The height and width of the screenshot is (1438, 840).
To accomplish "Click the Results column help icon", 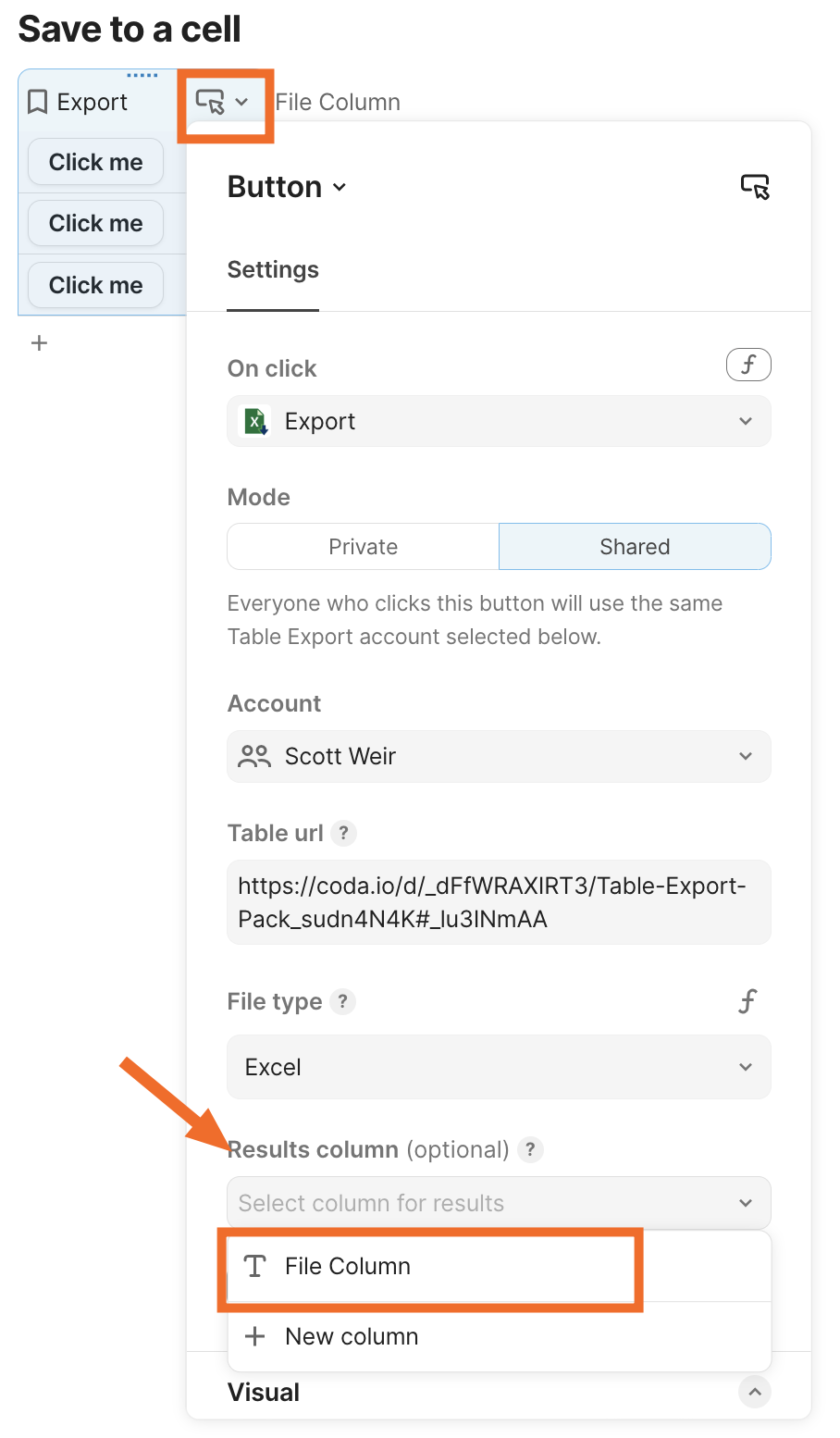I will point(530,1149).
